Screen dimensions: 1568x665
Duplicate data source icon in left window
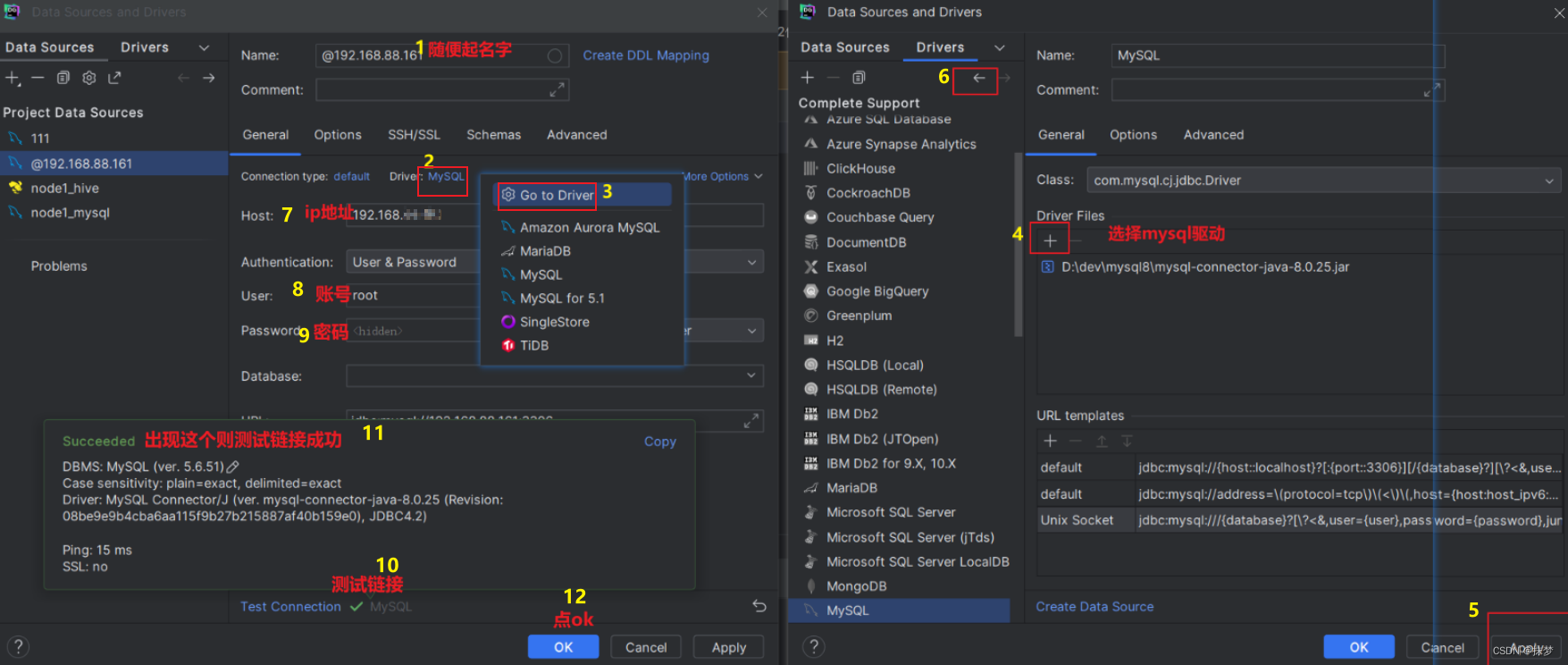coord(63,78)
